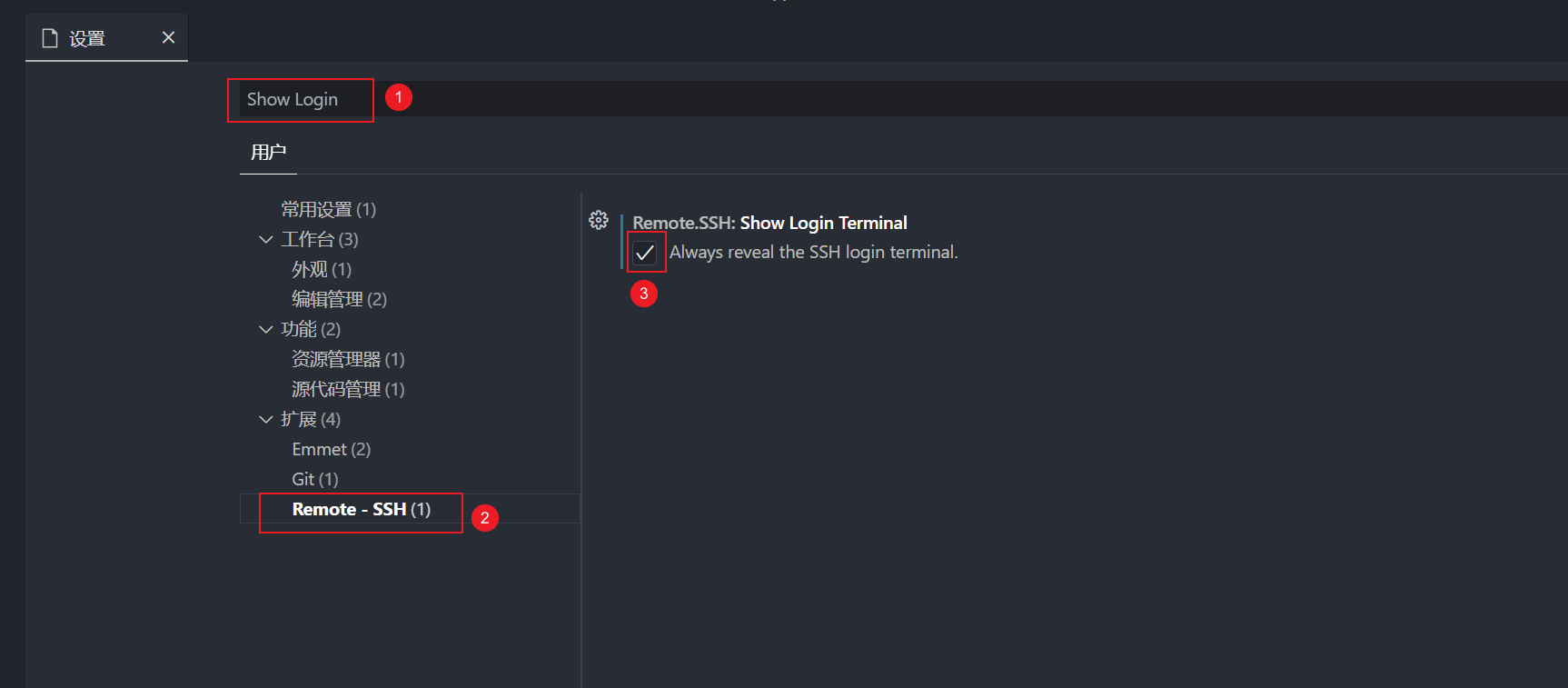Open the 编辑管理 (2) category

point(339,300)
